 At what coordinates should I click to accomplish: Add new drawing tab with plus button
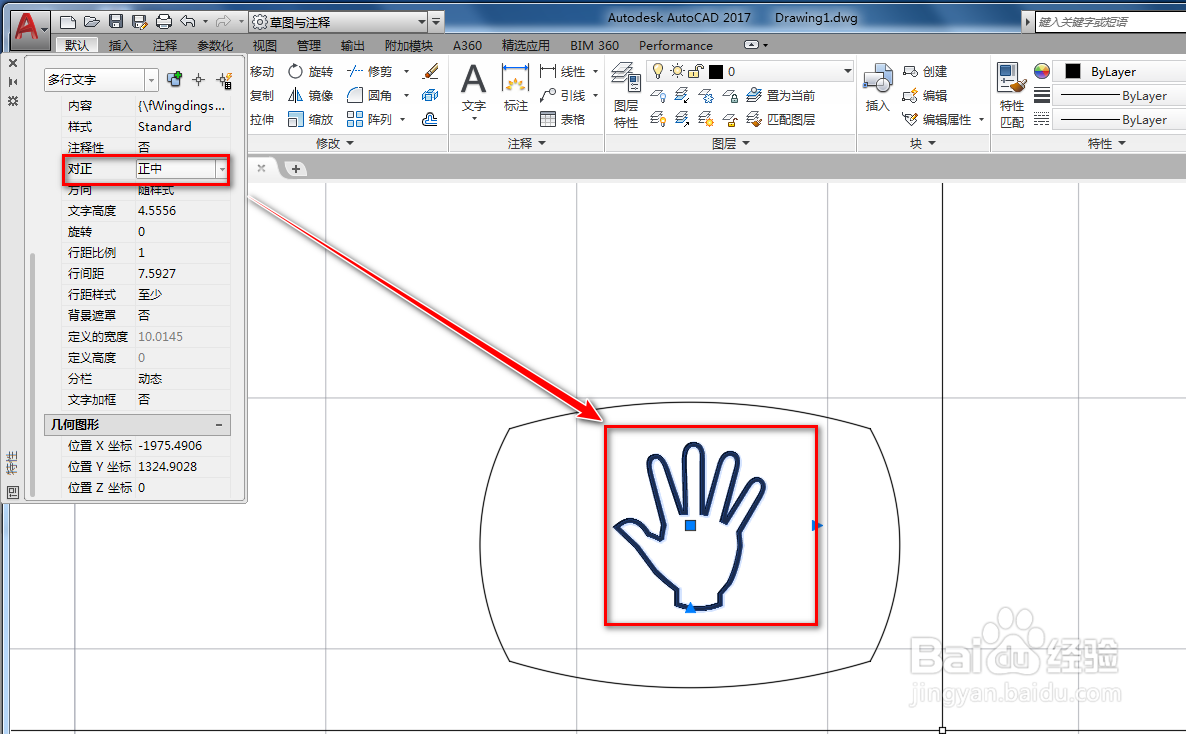296,169
